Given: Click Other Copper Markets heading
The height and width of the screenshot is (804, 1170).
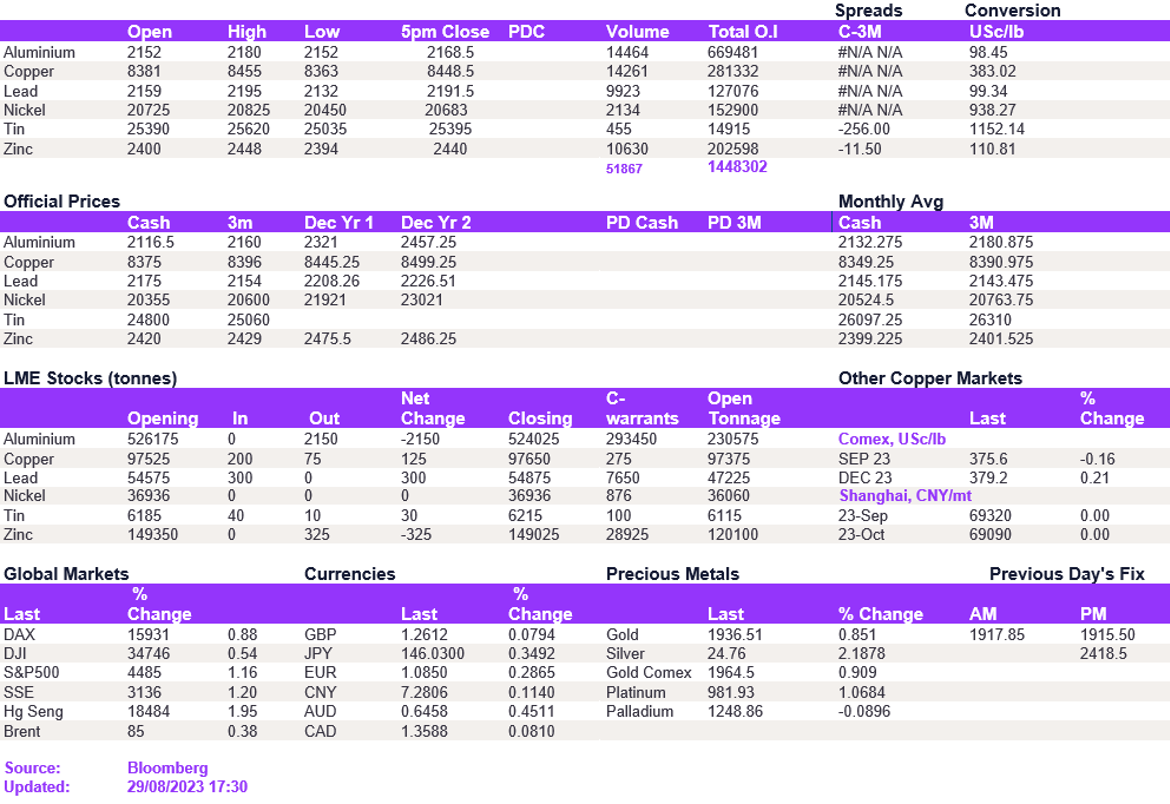Looking at the screenshot, I should (930, 378).
